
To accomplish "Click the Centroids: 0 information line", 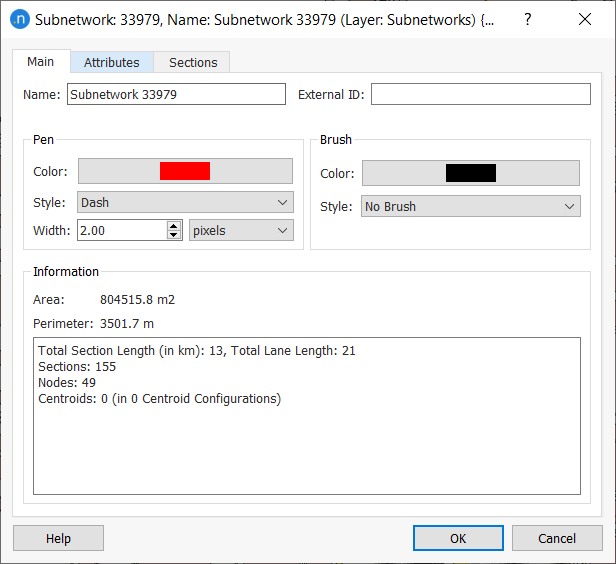I will pos(160,399).
